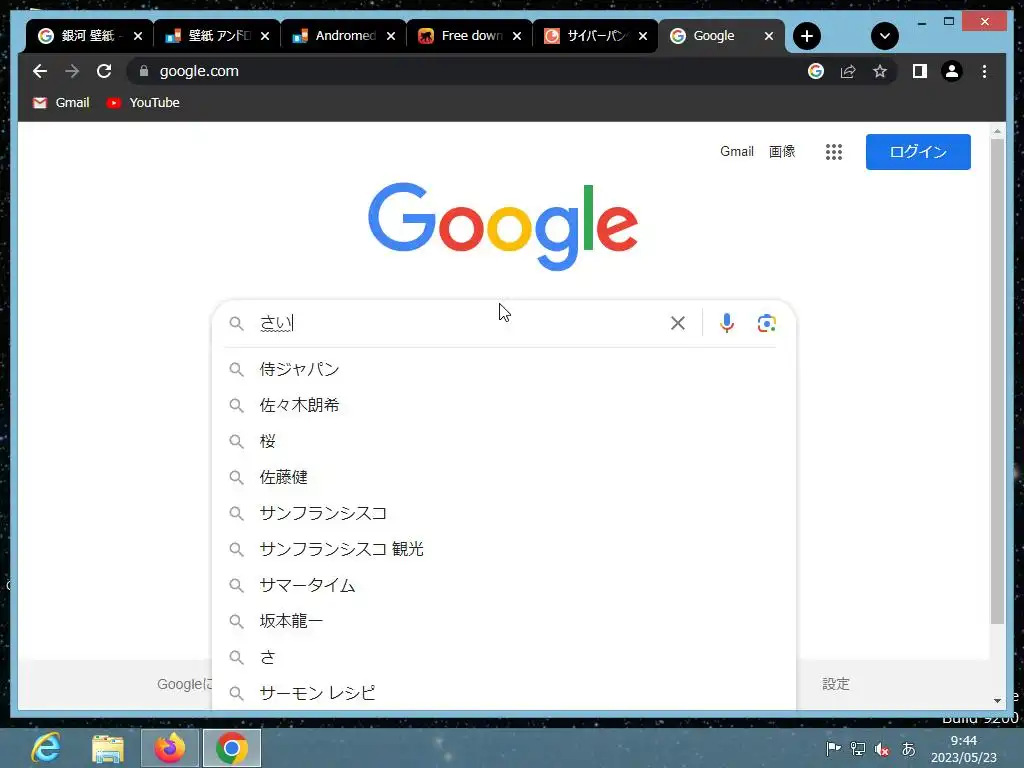Share this page via the share icon

point(848,71)
